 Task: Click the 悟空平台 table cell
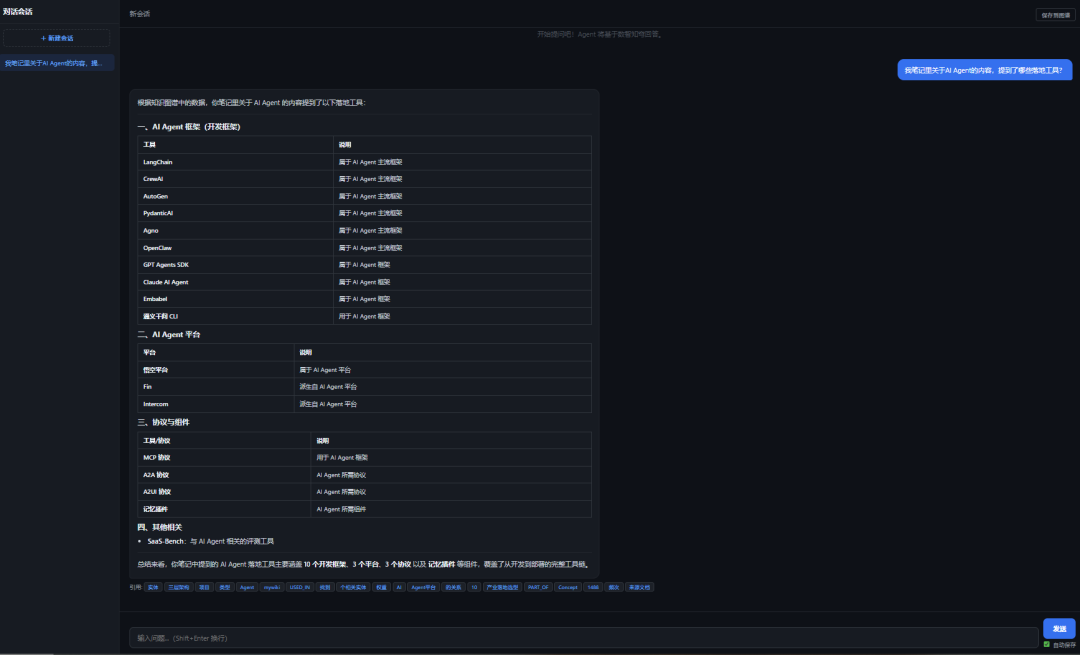(216, 370)
